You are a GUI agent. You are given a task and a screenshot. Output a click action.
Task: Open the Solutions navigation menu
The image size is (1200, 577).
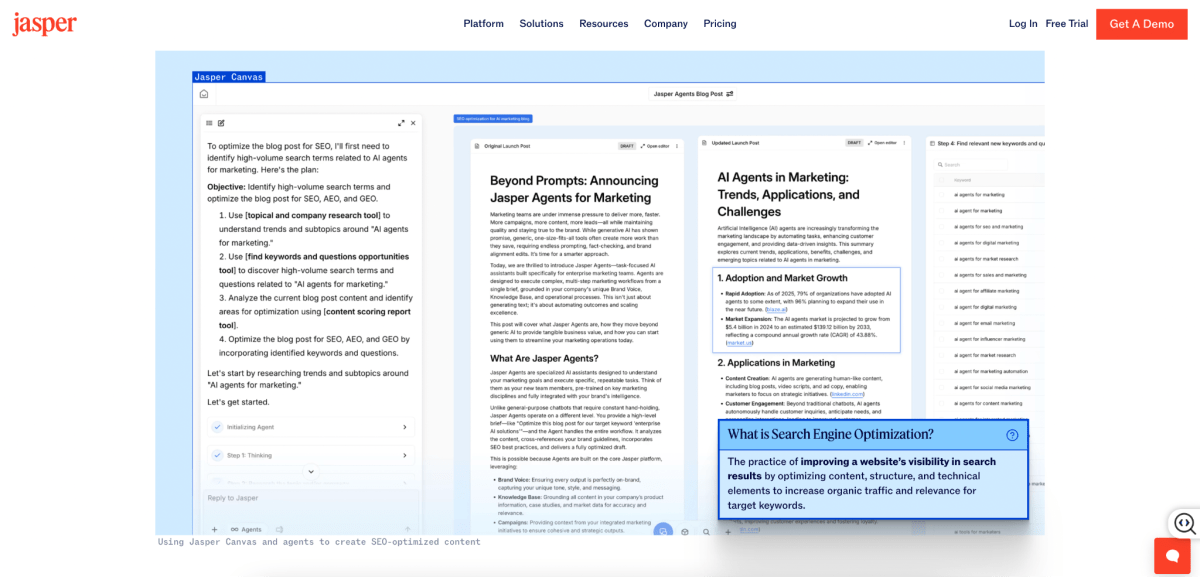541,24
